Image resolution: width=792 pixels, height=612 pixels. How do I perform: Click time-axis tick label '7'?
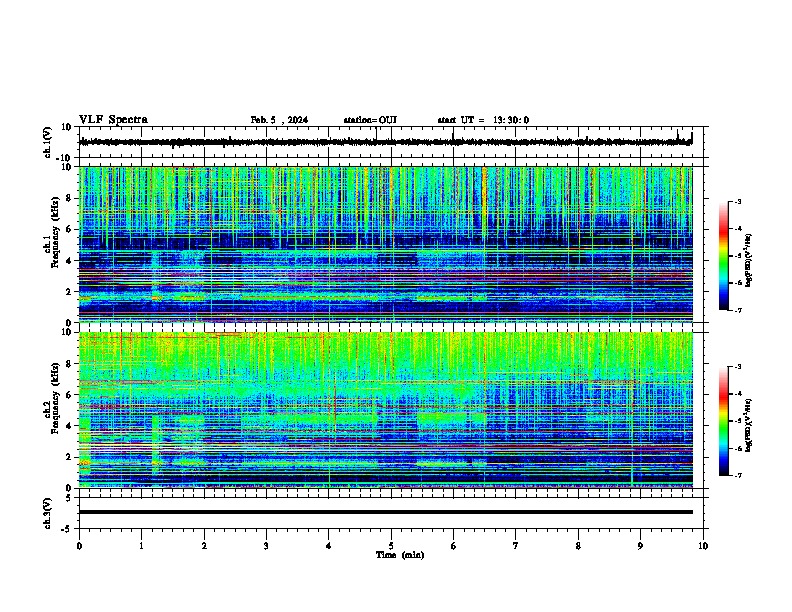516,546
